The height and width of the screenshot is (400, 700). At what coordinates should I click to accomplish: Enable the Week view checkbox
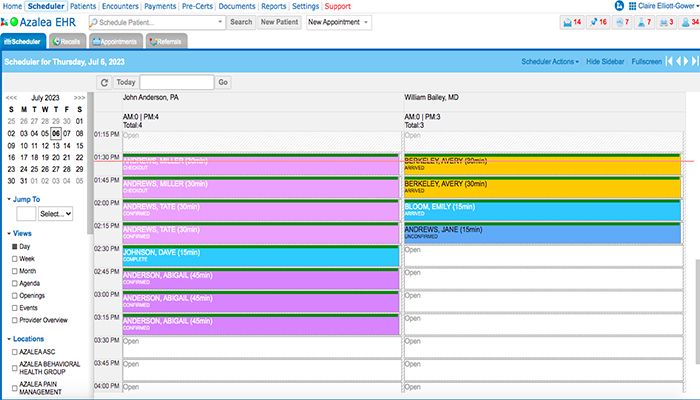point(15,258)
